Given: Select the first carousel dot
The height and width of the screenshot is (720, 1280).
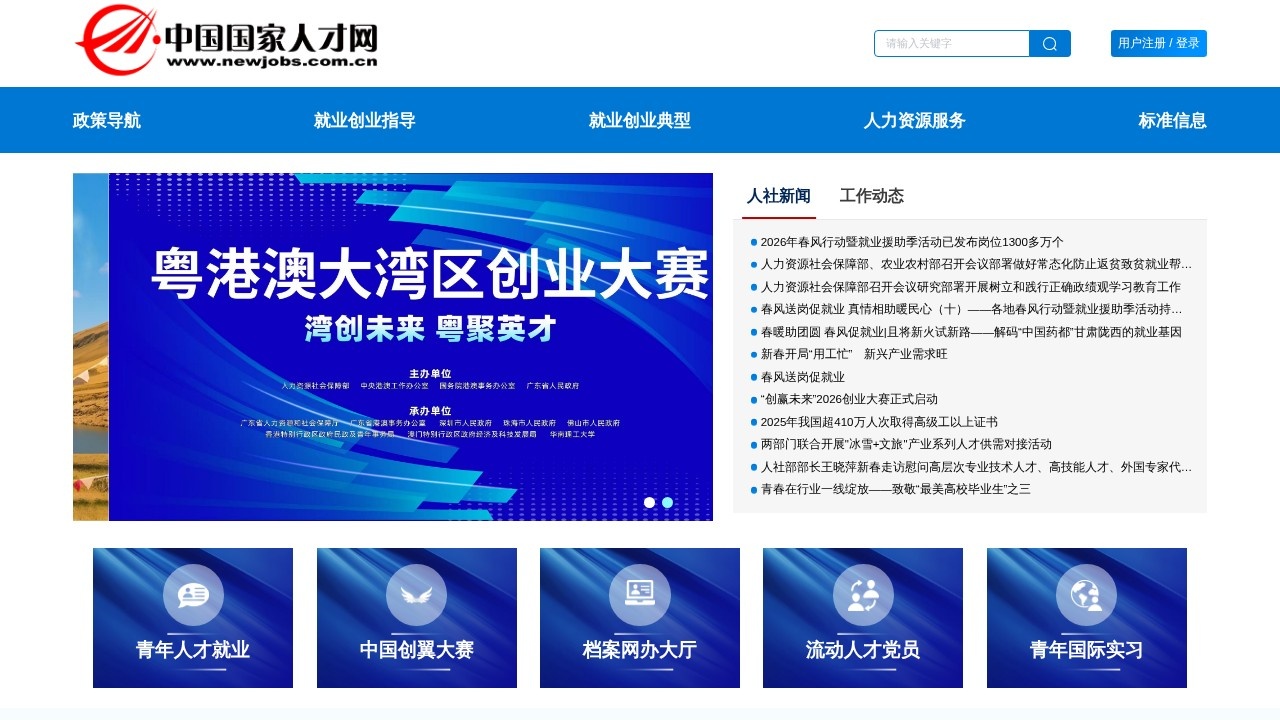Looking at the screenshot, I should click(650, 503).
